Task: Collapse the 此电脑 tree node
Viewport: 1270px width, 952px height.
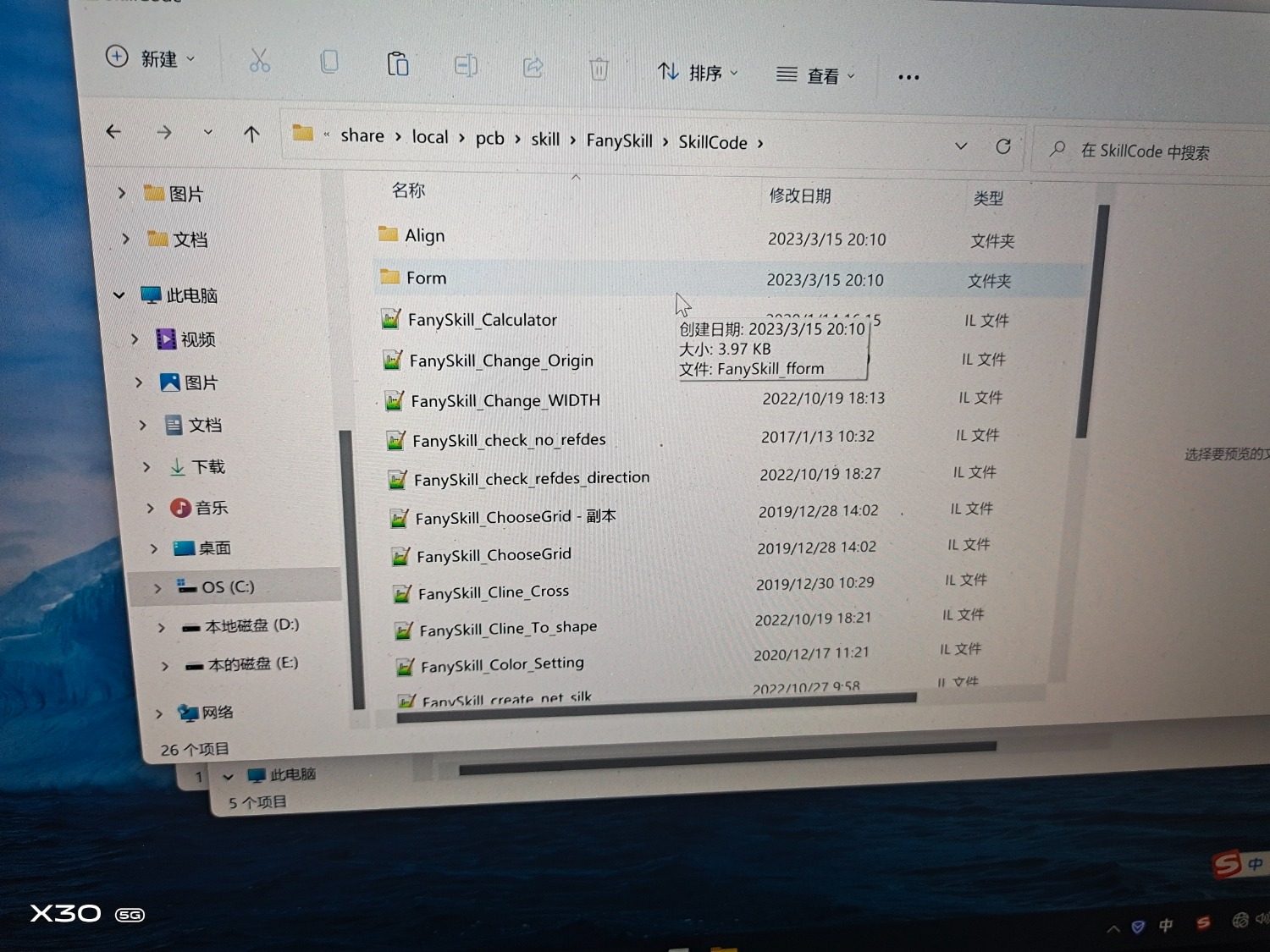Action: coord(119,295)
